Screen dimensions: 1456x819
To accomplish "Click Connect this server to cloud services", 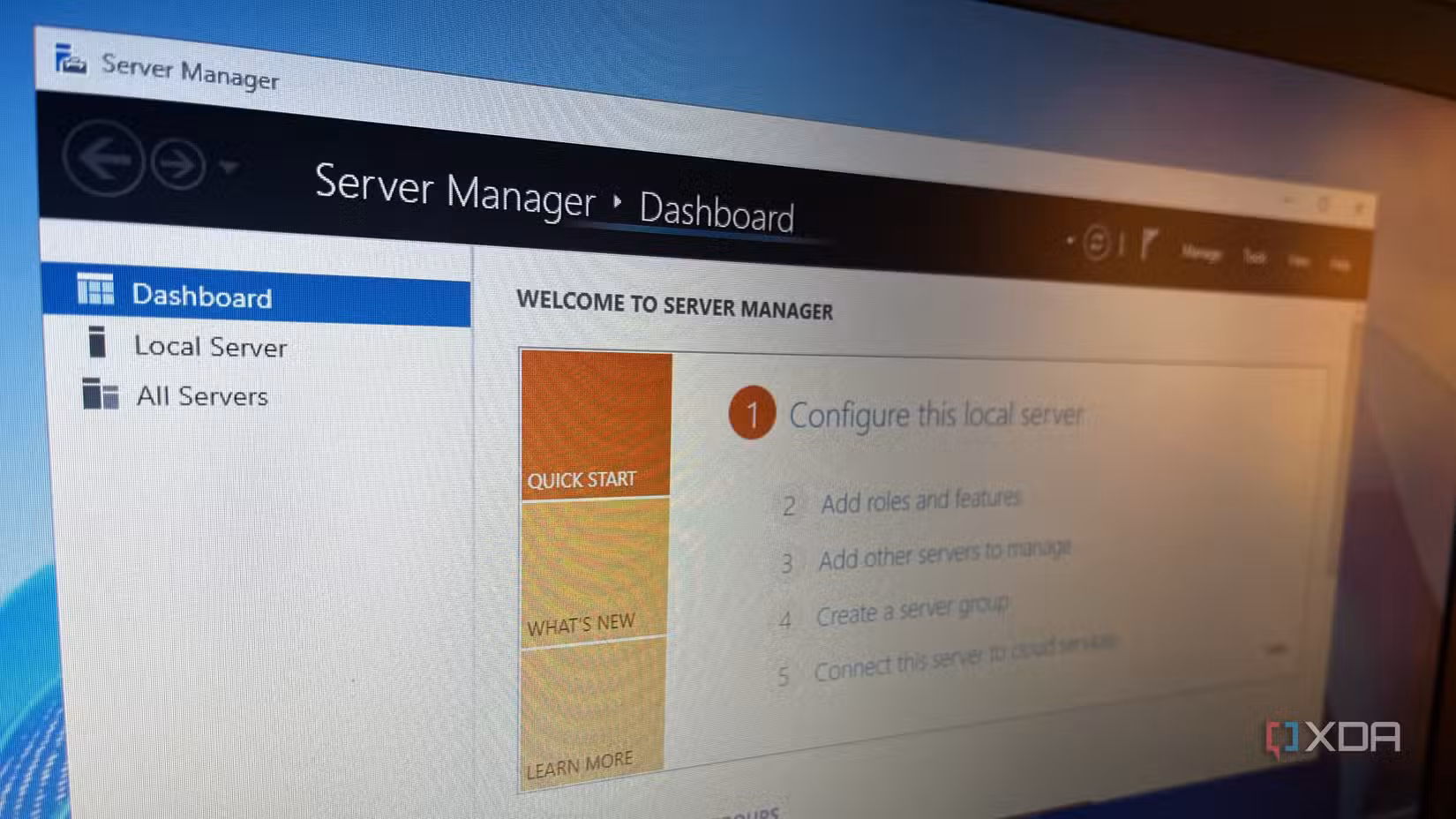I will [x=964, y=658].
